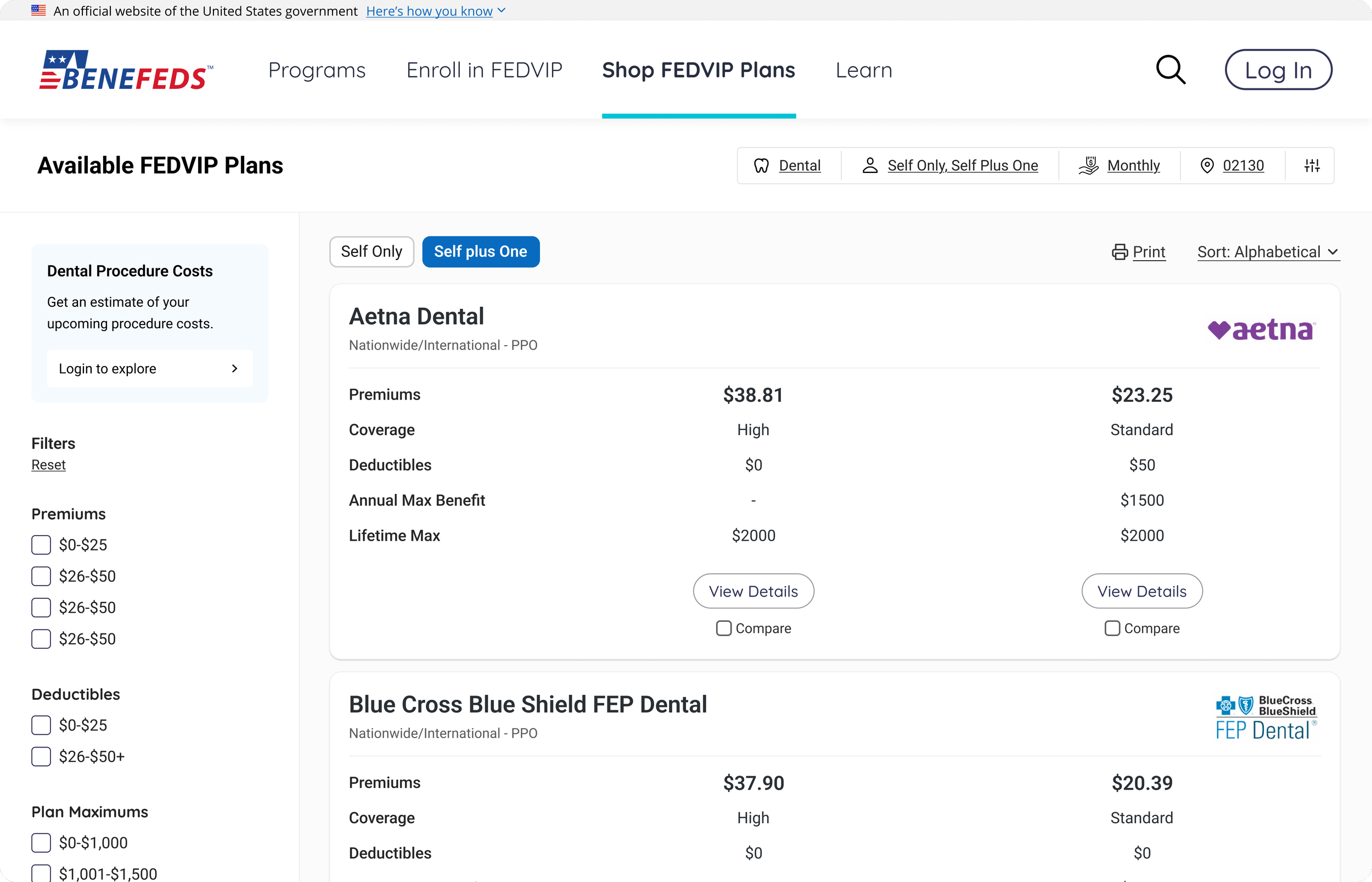Click the Aetna Dental plan title
1372x882 pixels.
tap(417, 317)
